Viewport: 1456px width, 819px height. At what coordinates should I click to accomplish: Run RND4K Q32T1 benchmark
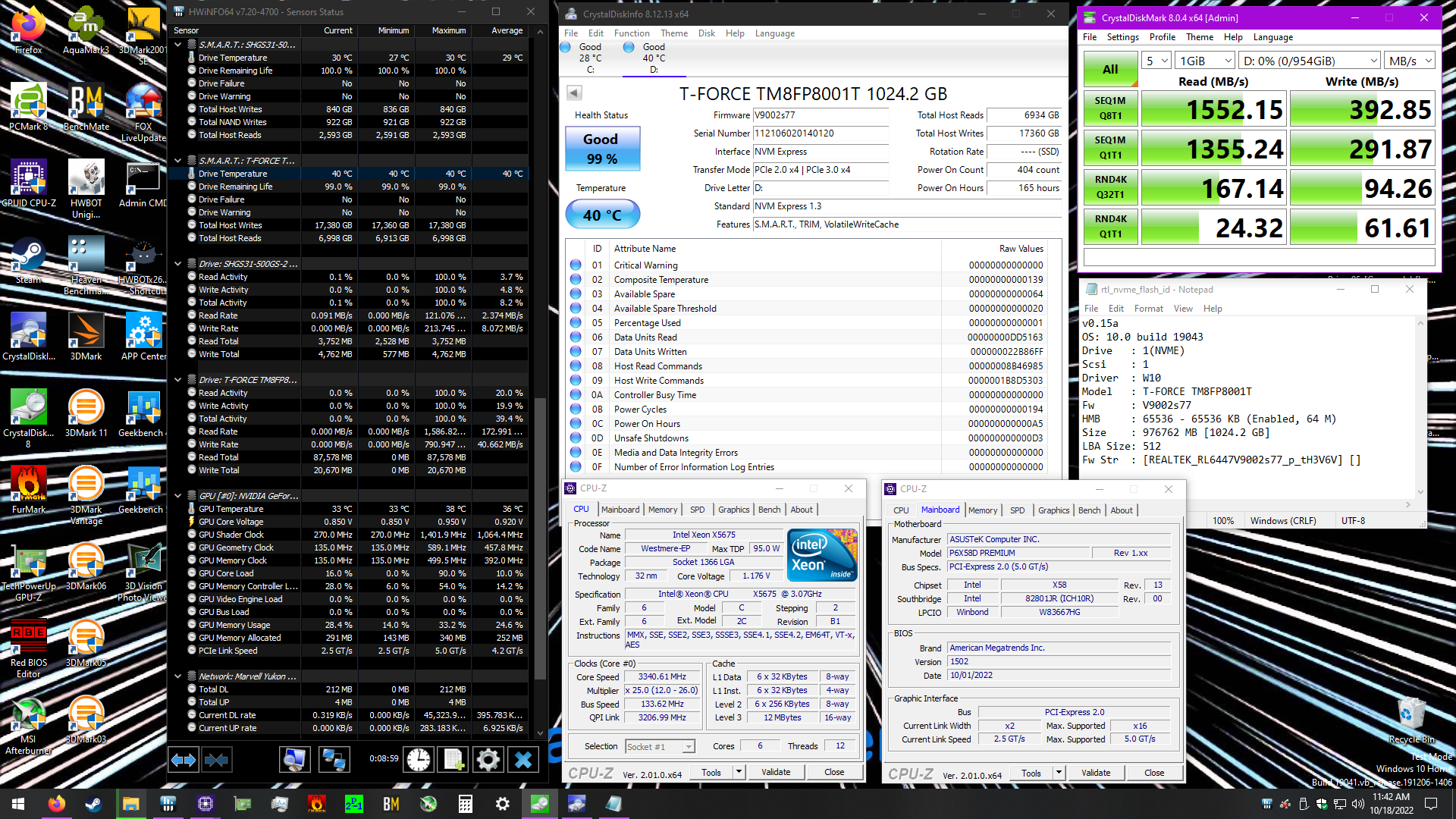1110,187
